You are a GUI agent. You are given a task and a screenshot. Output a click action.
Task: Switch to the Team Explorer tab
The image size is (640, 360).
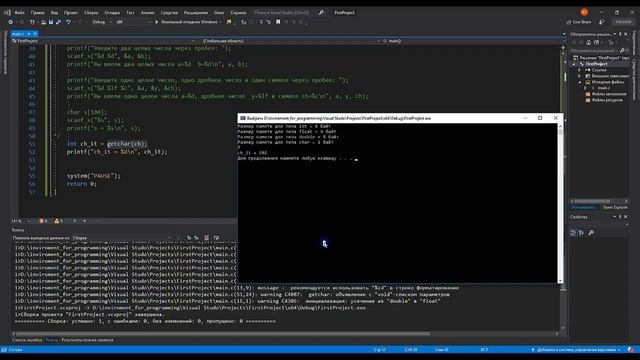point(615,207)
